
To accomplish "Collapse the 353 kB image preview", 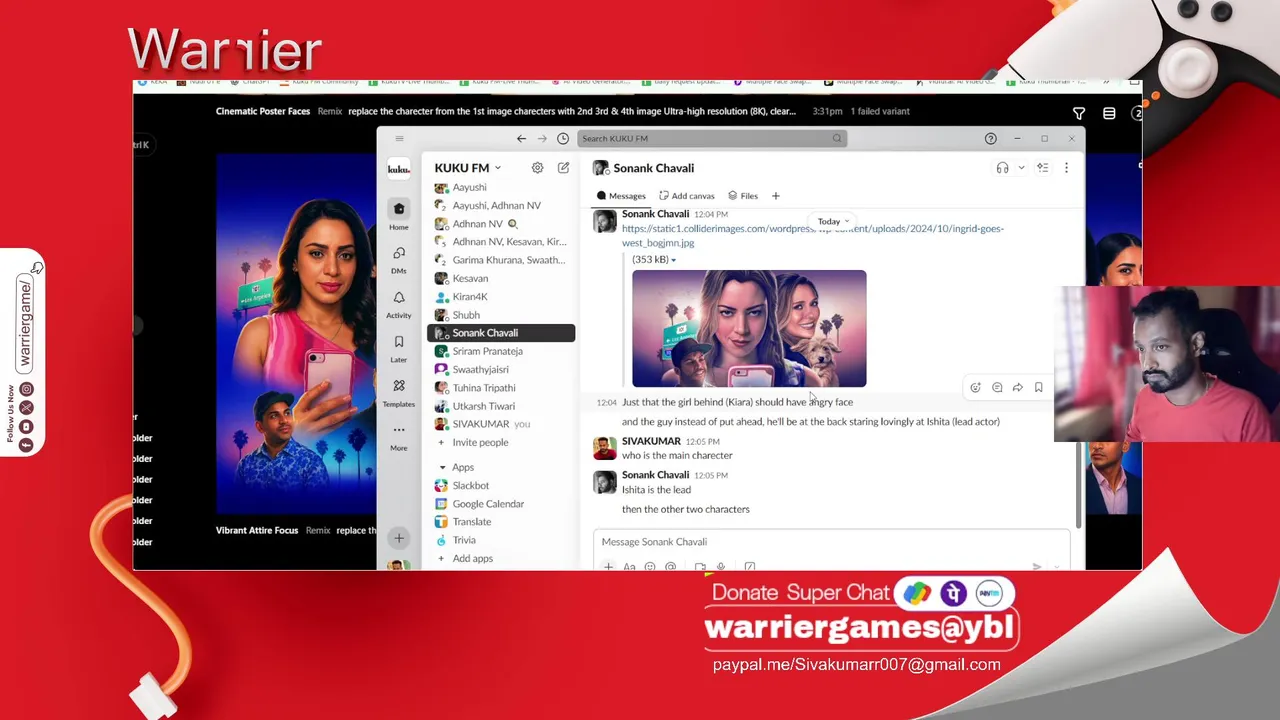I will click(653, 260).
